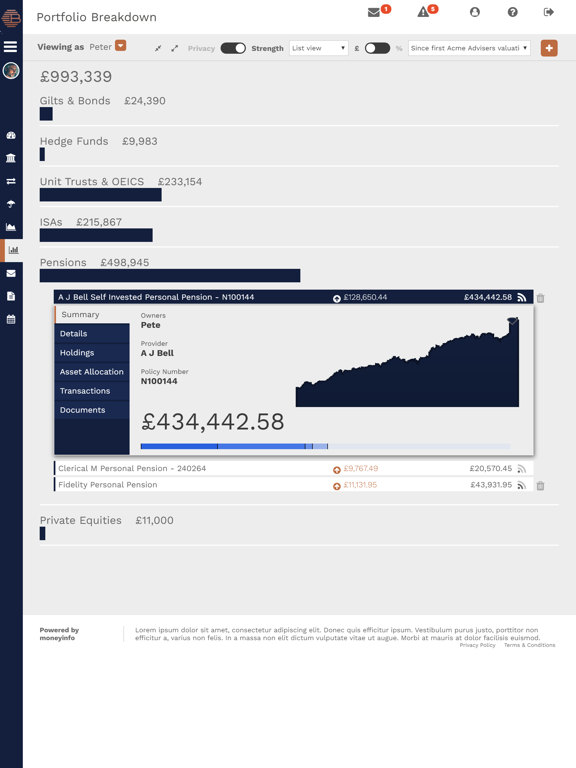Select the Holdings tab
The image size is (576, 768).
[x=92, y=353]
